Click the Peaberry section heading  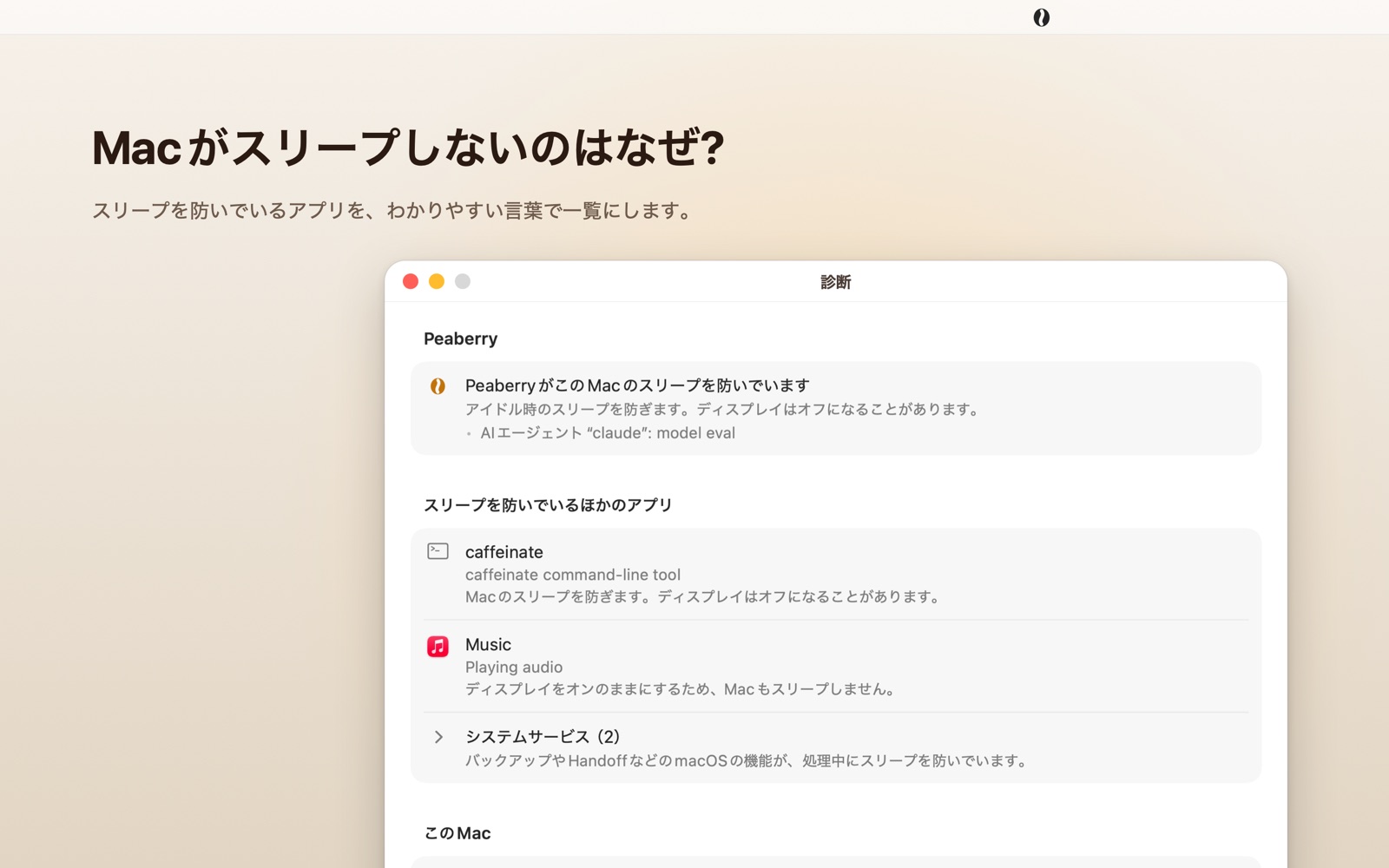(x=460, y=339)
